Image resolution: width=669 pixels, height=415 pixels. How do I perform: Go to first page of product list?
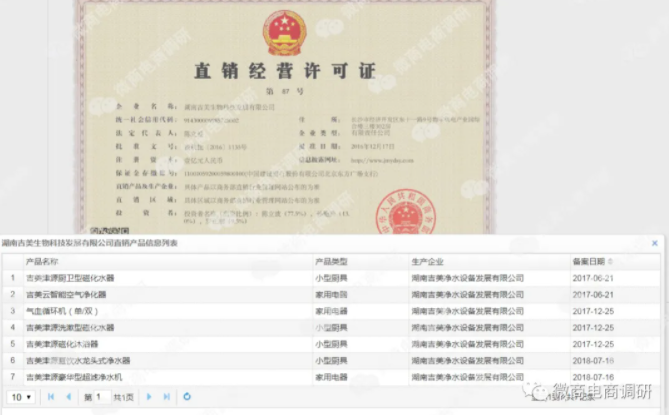pyautogui.click(x=51, y=397)
